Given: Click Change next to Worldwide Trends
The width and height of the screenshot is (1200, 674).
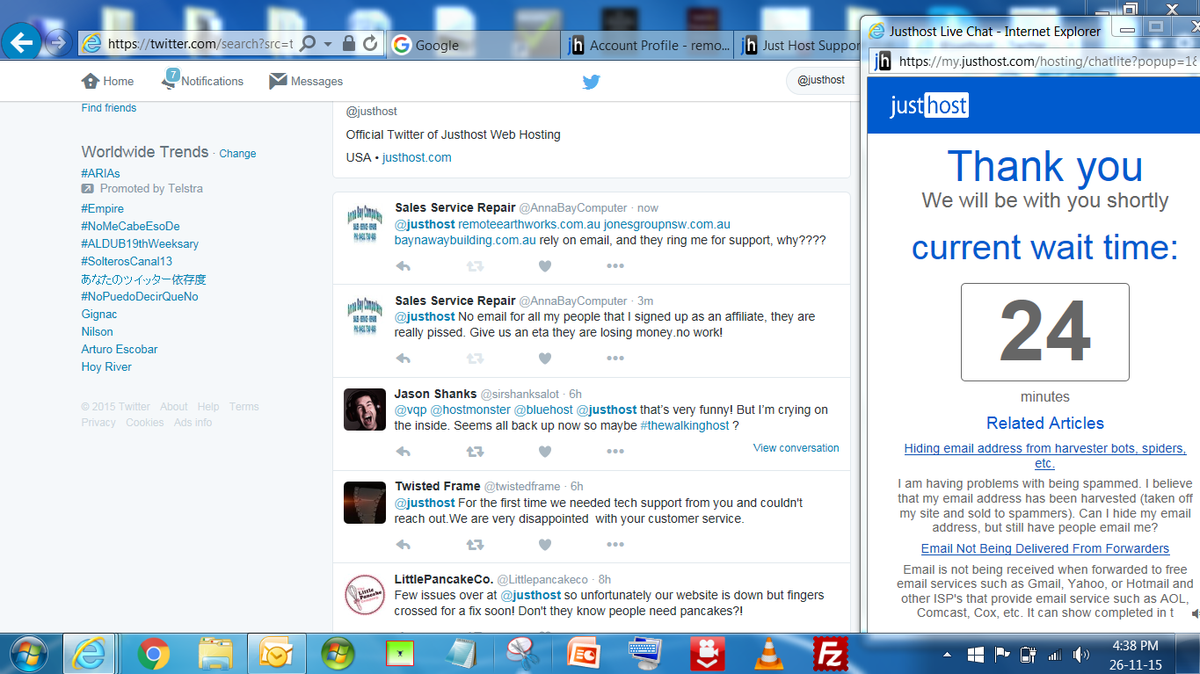Looking at the screenshot, I should [238, 154].
